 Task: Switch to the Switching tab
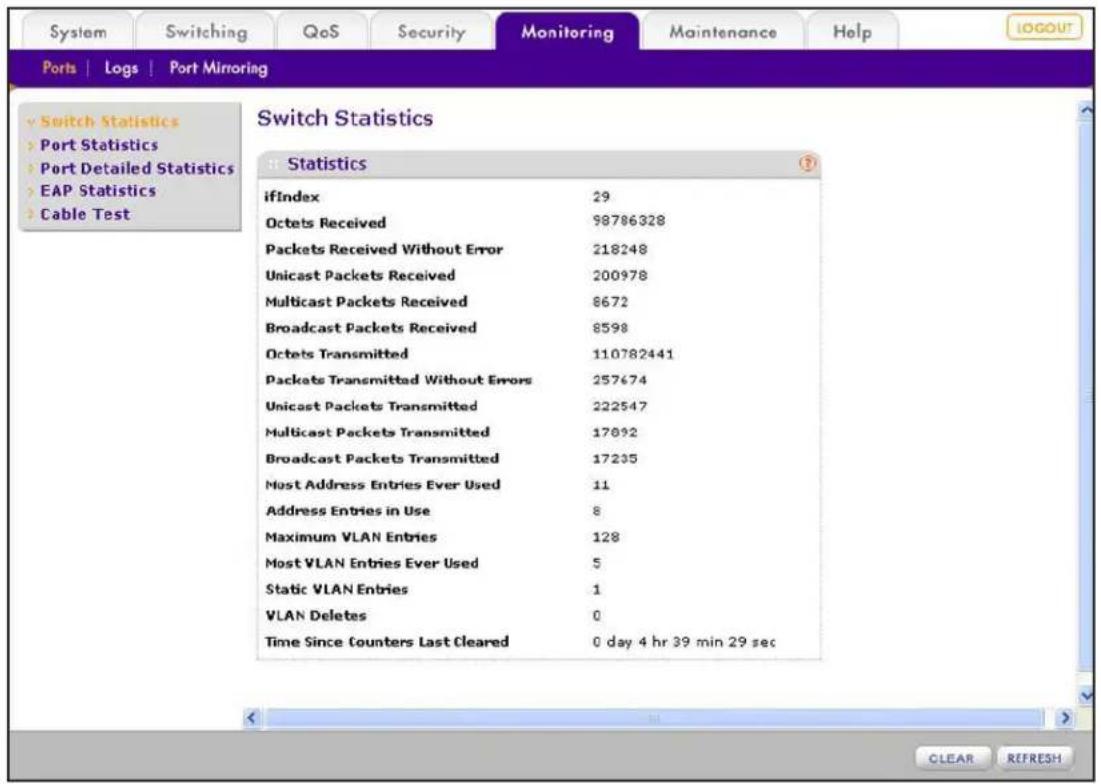tap(206, 32)
